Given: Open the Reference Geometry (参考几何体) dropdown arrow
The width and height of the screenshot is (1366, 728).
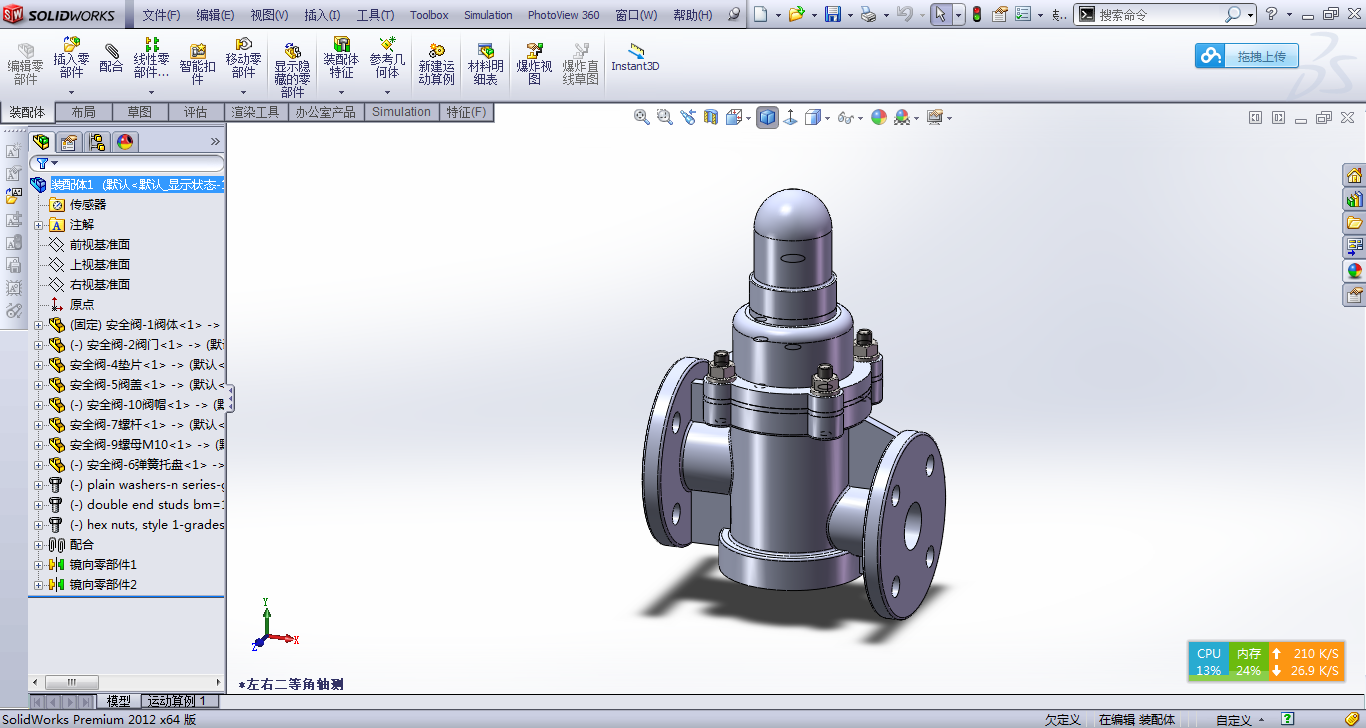Looking at the screenshot, I should 387,93.
